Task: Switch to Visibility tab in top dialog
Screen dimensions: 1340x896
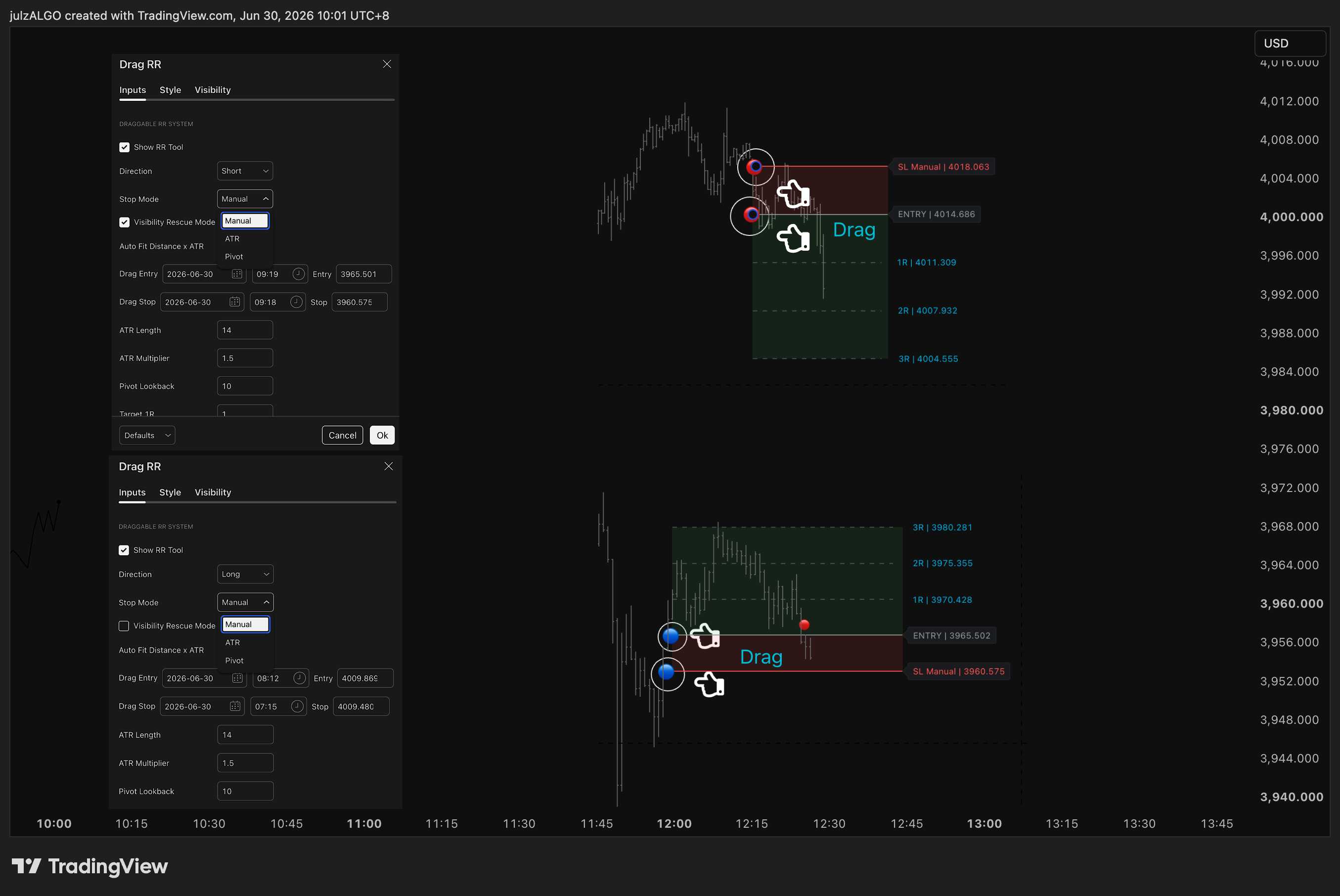Action: pos(213,90)
